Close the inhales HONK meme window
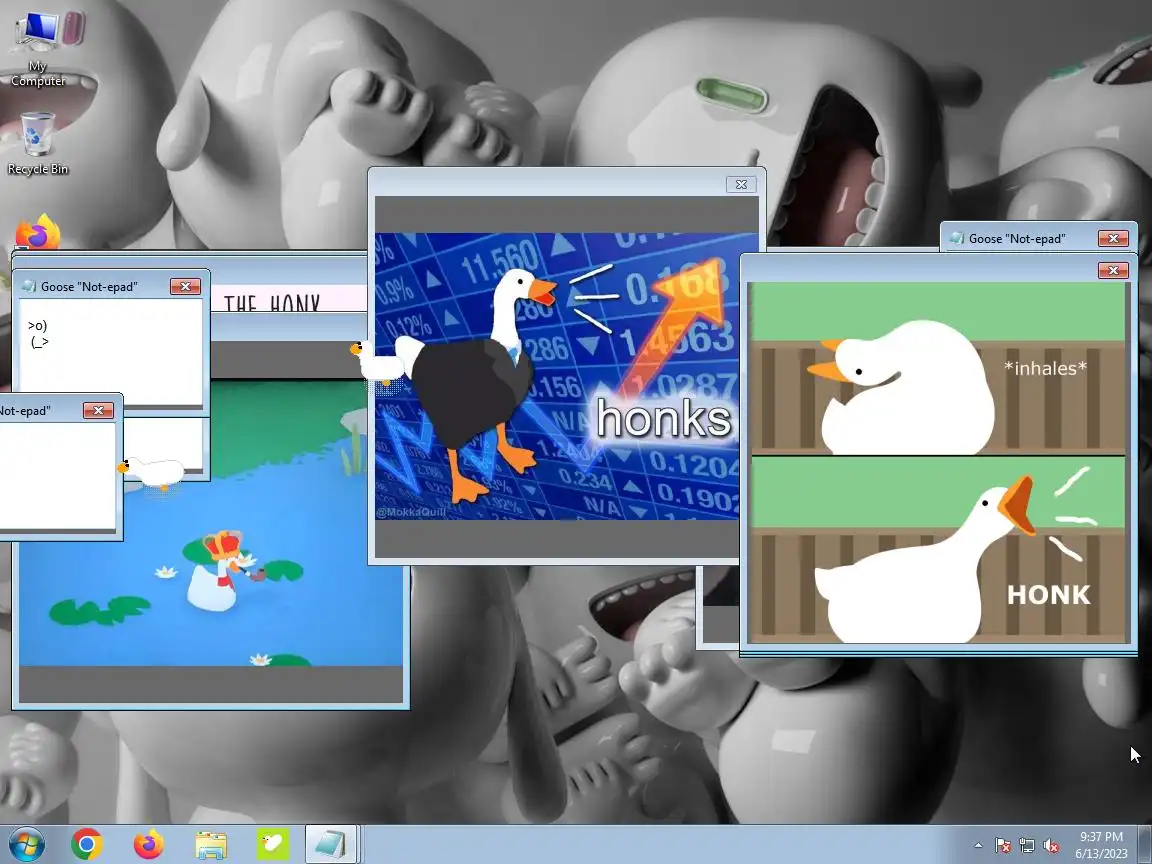The width and height of the screenshot is (1152, 864). (x=1113, y=270)
